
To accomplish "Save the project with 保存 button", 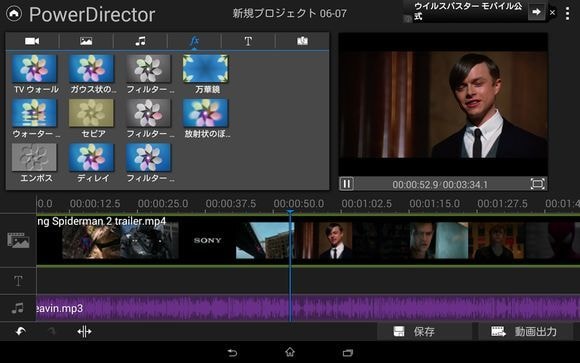I will pos(424,332).
